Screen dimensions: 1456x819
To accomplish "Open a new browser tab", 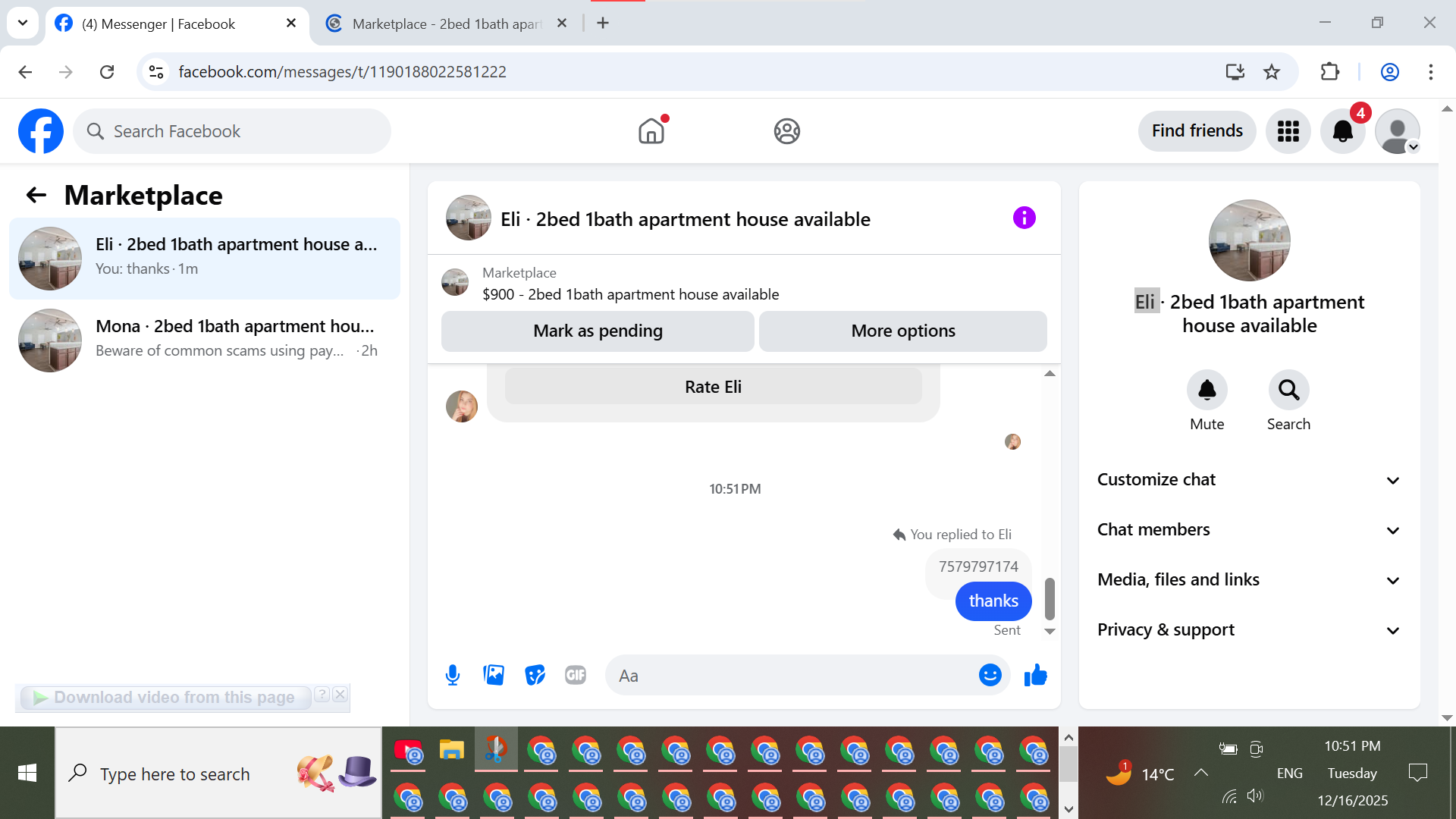I will tap(603, 24).
